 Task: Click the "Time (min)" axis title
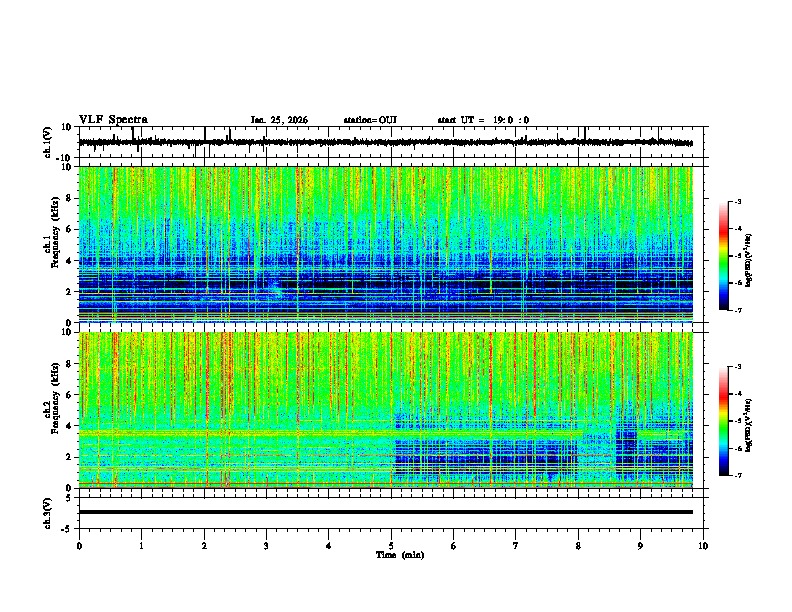[400, 555]
